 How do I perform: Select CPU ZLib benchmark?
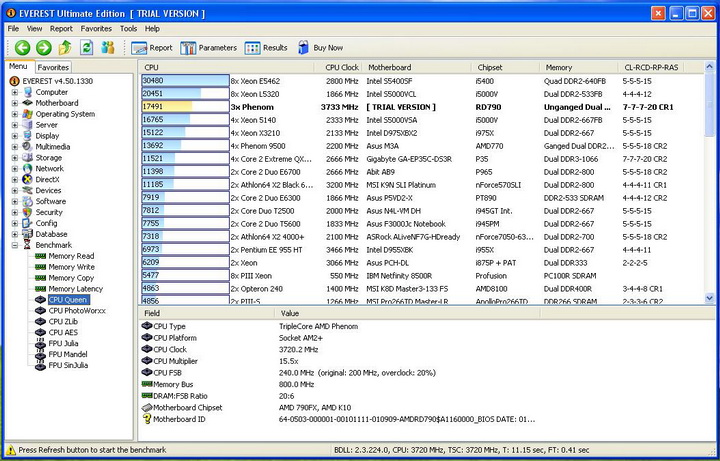point(63,321)
